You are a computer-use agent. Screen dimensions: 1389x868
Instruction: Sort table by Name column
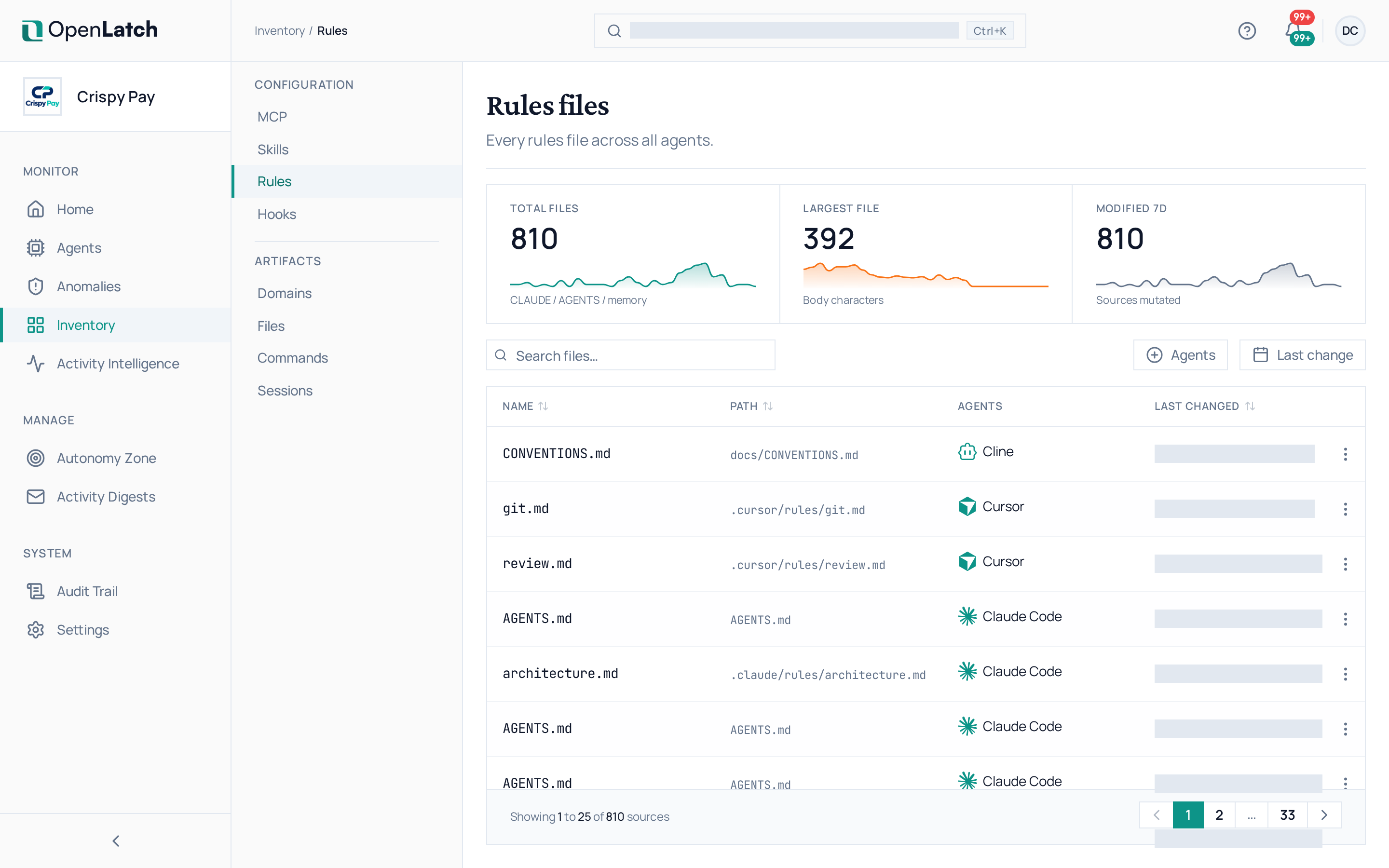(x=525, y=406)
